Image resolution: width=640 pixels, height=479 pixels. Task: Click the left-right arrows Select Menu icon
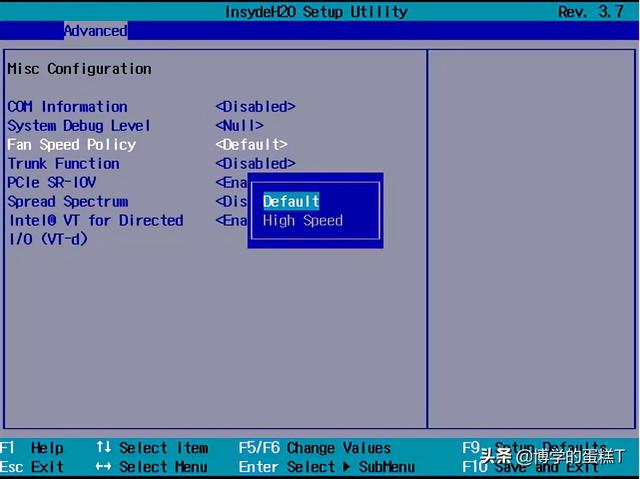click(x=103, y=467)
